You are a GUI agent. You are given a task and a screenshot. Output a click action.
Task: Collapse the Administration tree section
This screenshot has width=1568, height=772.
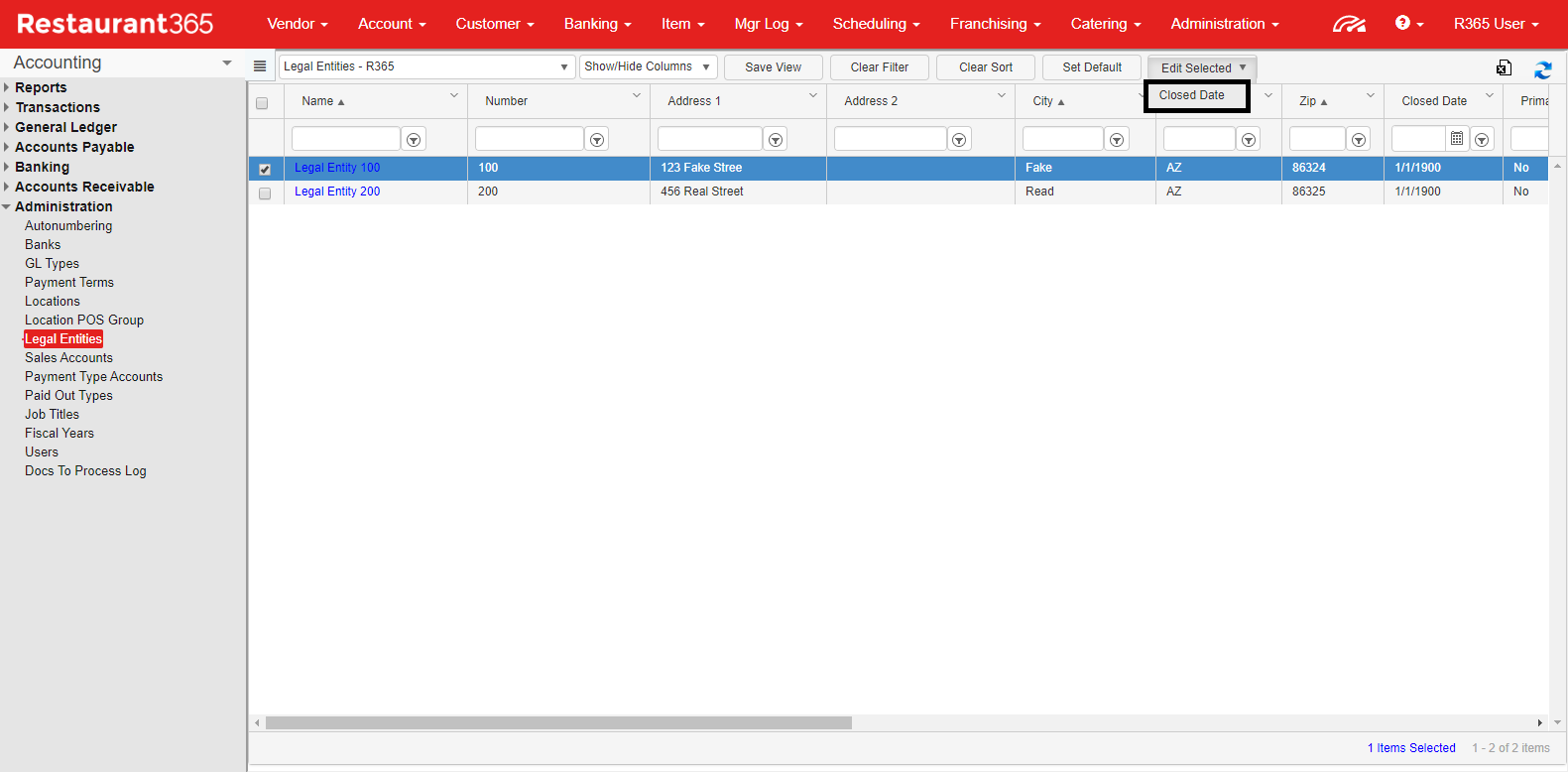click(x=7, y=206)
